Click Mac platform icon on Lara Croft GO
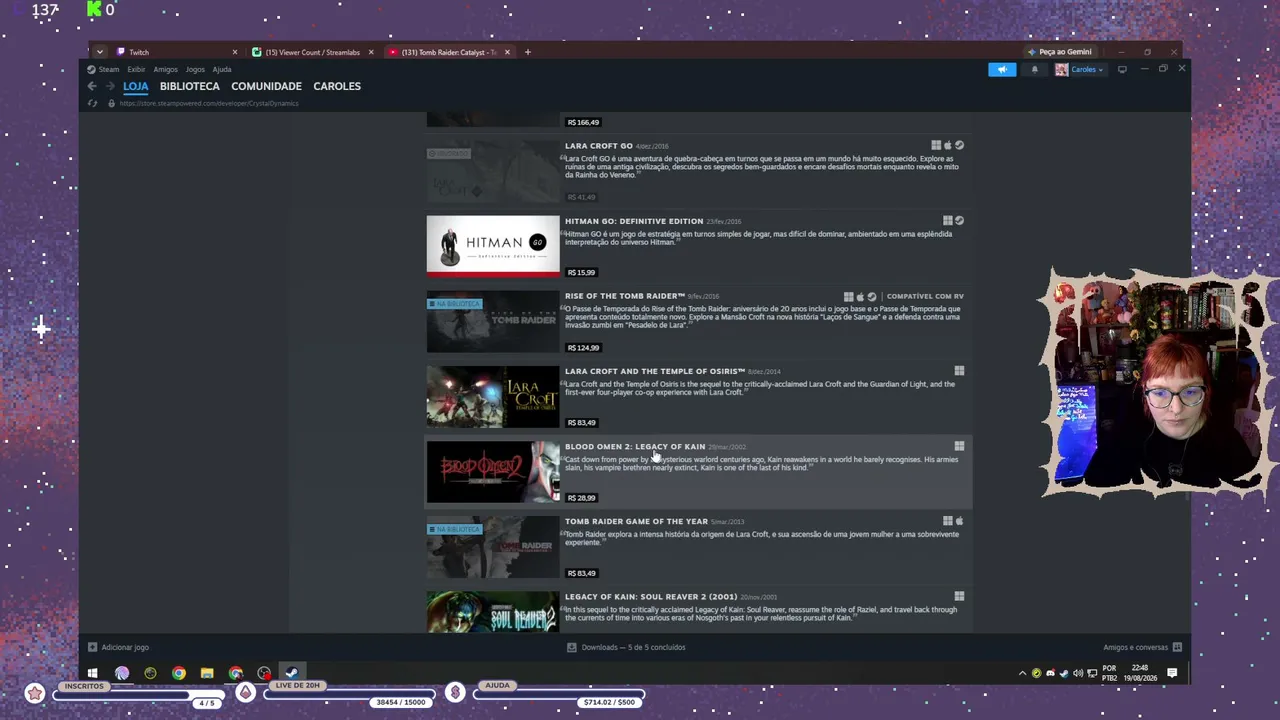Image resolution: width=1280 pixels, height=720 pixels. click(x=948, y=146)
